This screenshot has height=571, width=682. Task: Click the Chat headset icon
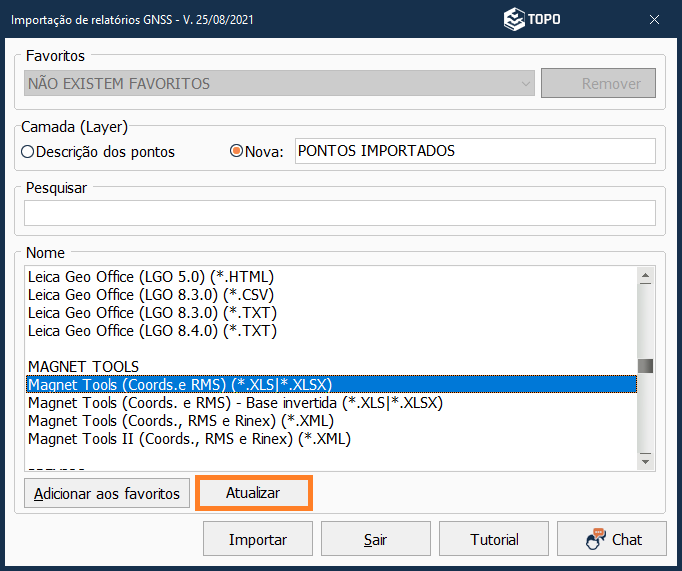(x=595, y=539)
